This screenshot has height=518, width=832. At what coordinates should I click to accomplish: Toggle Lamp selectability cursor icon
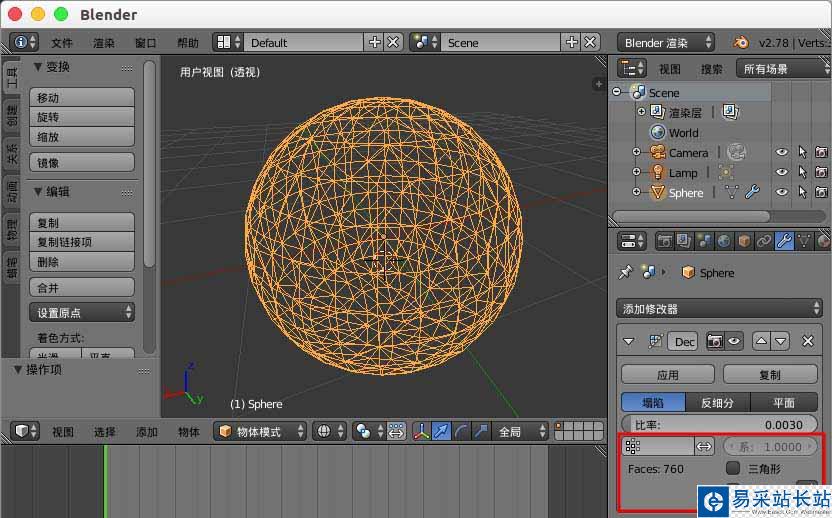pyautogui.click(x=802, y=172)
